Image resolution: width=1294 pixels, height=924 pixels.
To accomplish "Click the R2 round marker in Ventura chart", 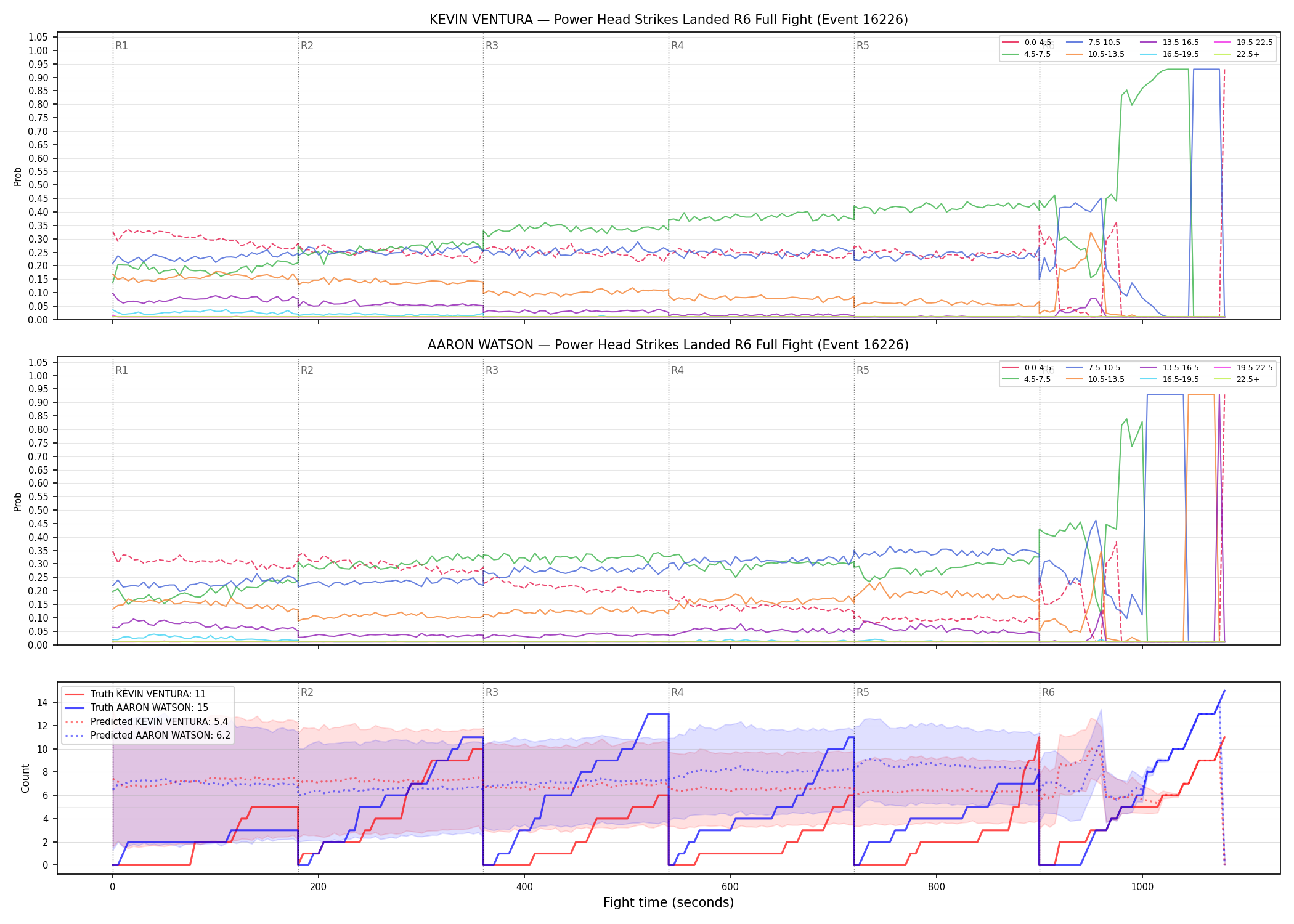I will point(307,46).
